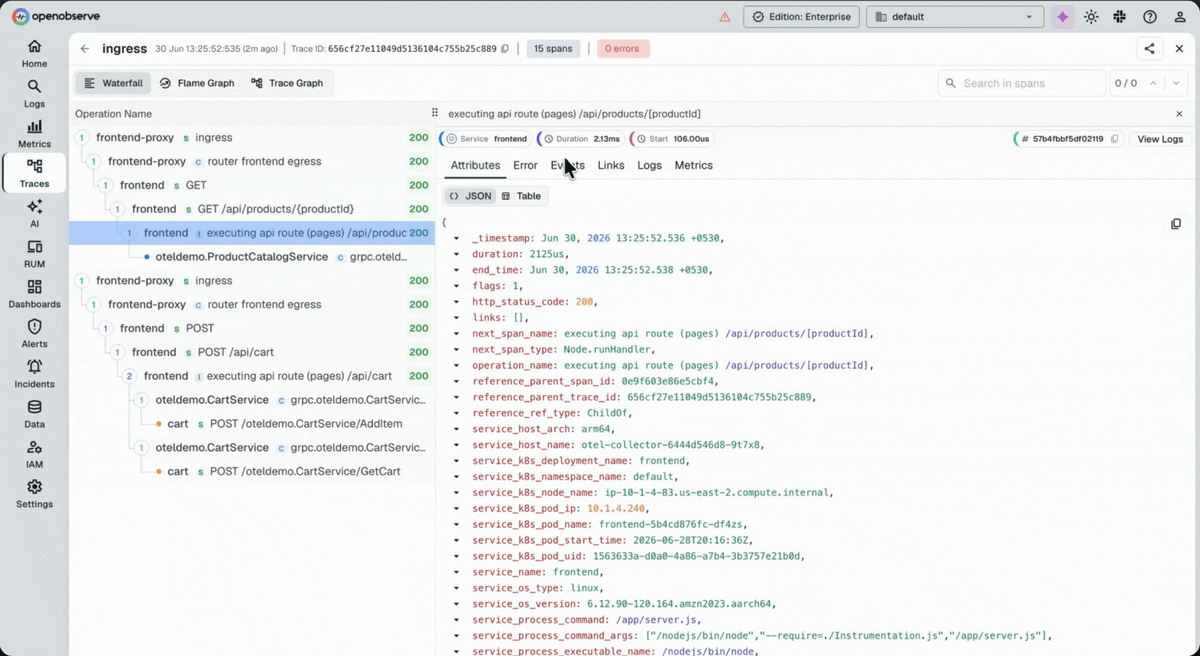The width and height of the screenshot is (1200, 656).
Task: Open the Home page in sidebar
Action: (34, 54)
